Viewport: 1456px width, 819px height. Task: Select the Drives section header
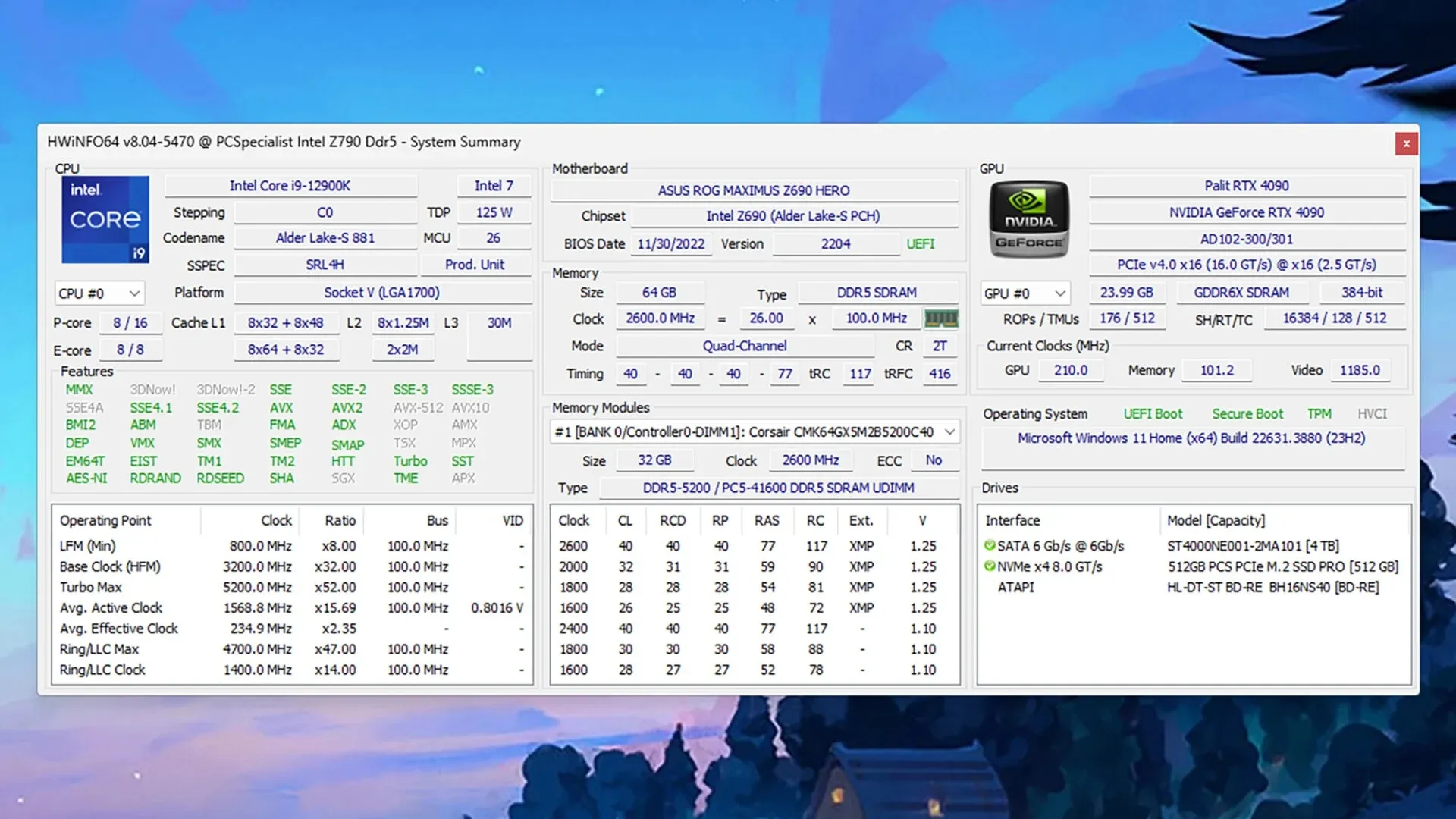[x=1000, y=488]
